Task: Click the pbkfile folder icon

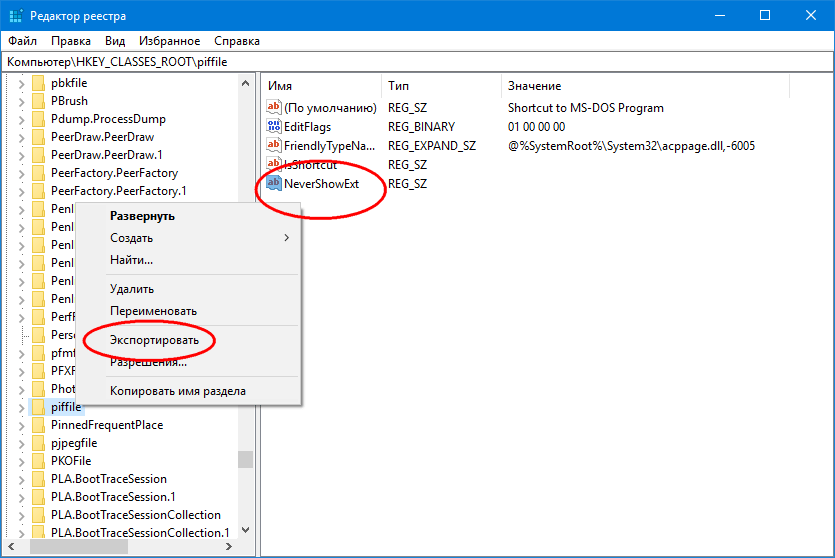Action: click(39, 83)
